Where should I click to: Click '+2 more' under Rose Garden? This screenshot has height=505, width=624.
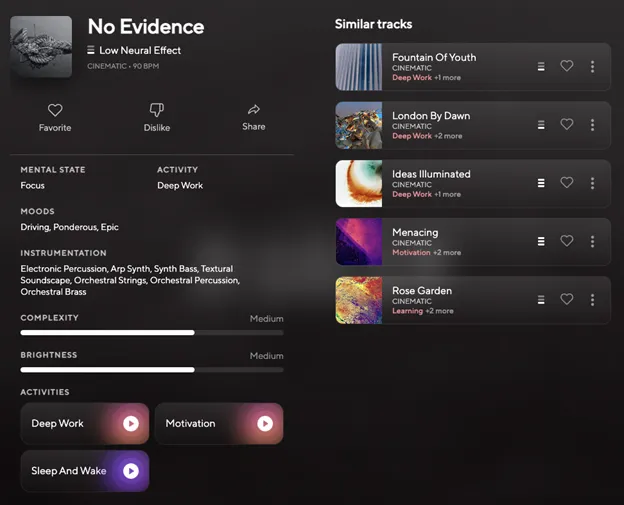(439, 311)
